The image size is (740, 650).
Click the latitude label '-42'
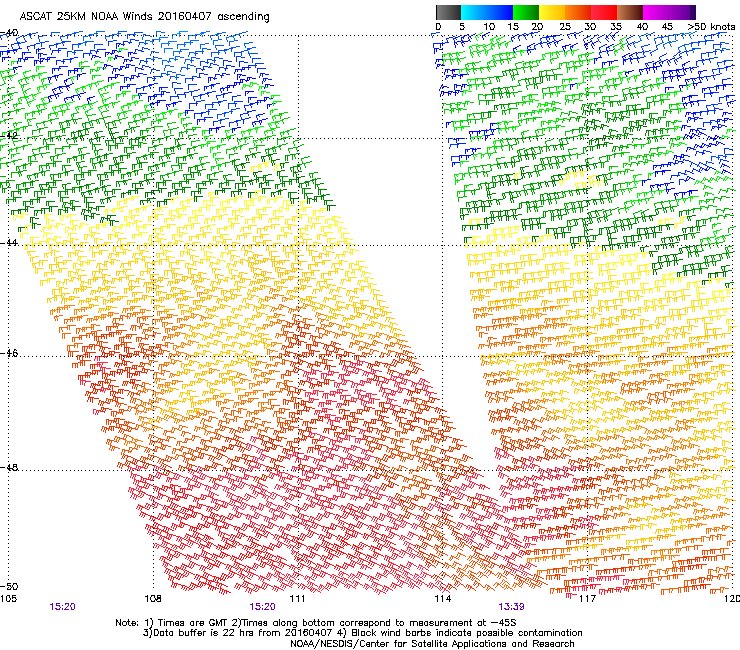(9, 135)
